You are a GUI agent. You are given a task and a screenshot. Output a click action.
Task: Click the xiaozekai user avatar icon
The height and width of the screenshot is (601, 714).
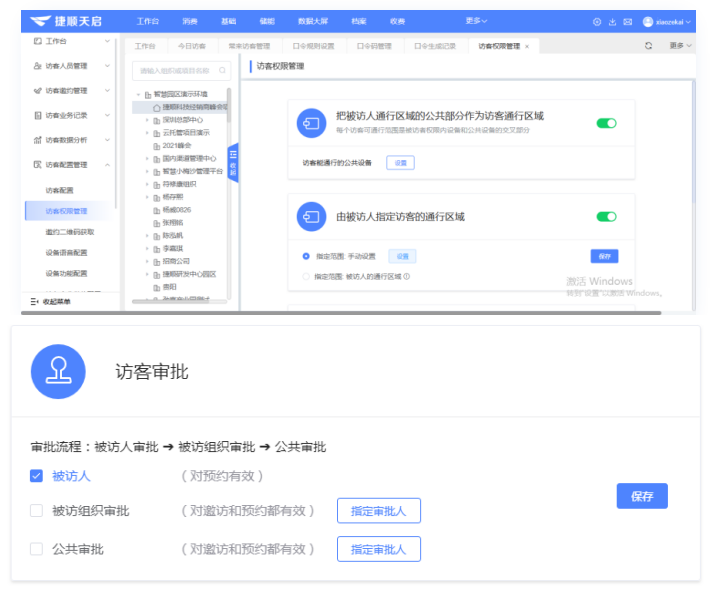pos(648,22)
